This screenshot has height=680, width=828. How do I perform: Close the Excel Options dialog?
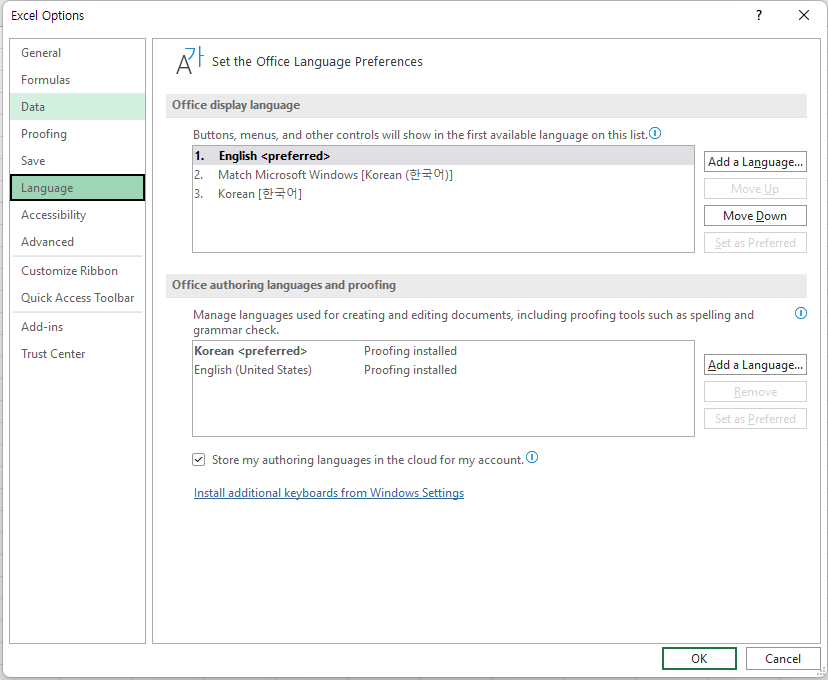(x=804, y=15)
